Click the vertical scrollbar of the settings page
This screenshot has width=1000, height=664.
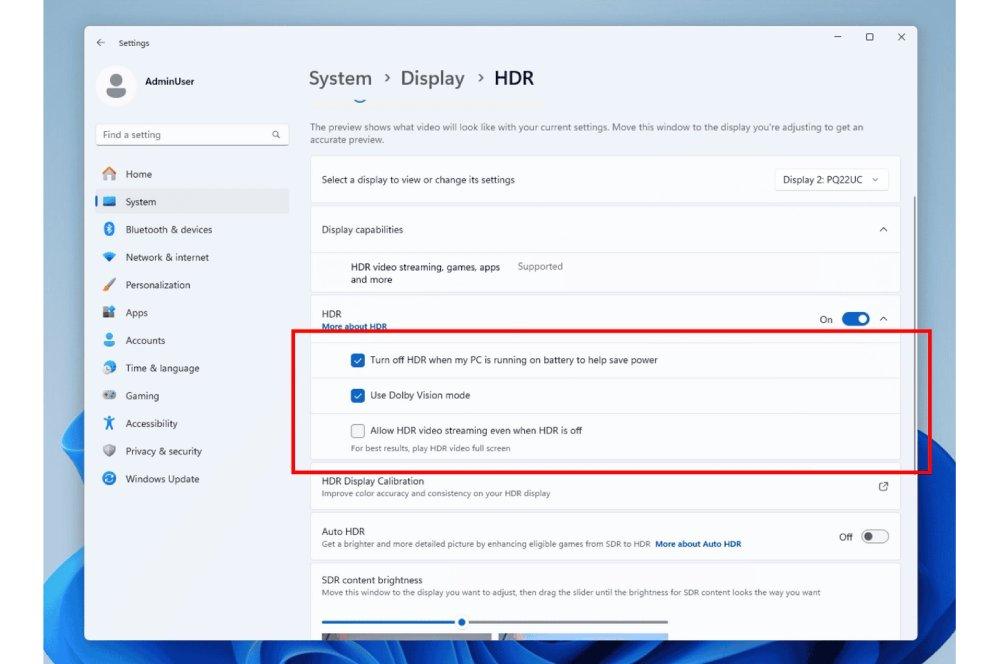(914, 332)
